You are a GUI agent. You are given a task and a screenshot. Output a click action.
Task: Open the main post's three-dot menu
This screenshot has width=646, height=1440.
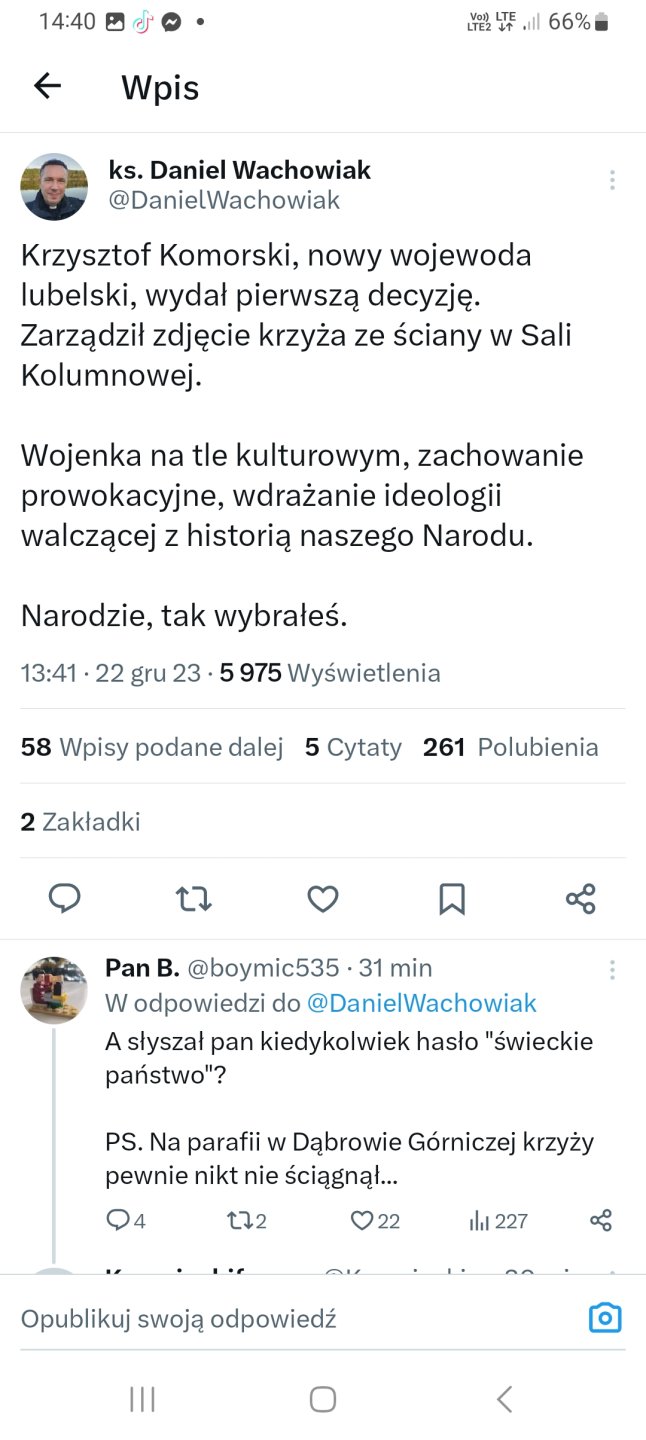click(612, 180)
